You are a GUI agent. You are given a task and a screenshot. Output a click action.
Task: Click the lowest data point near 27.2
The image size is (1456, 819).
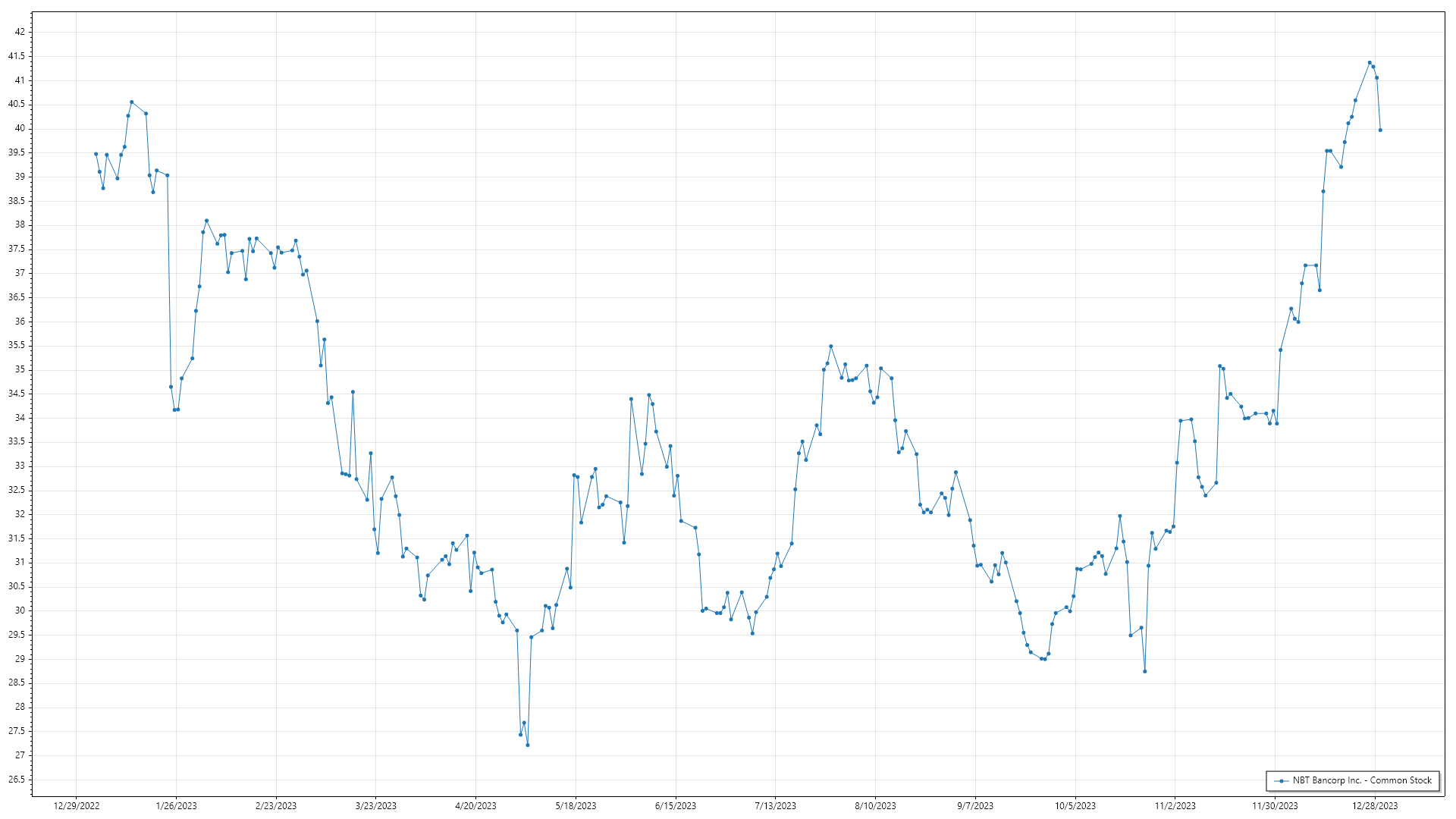pyautogui.click(x=528, y=745)
